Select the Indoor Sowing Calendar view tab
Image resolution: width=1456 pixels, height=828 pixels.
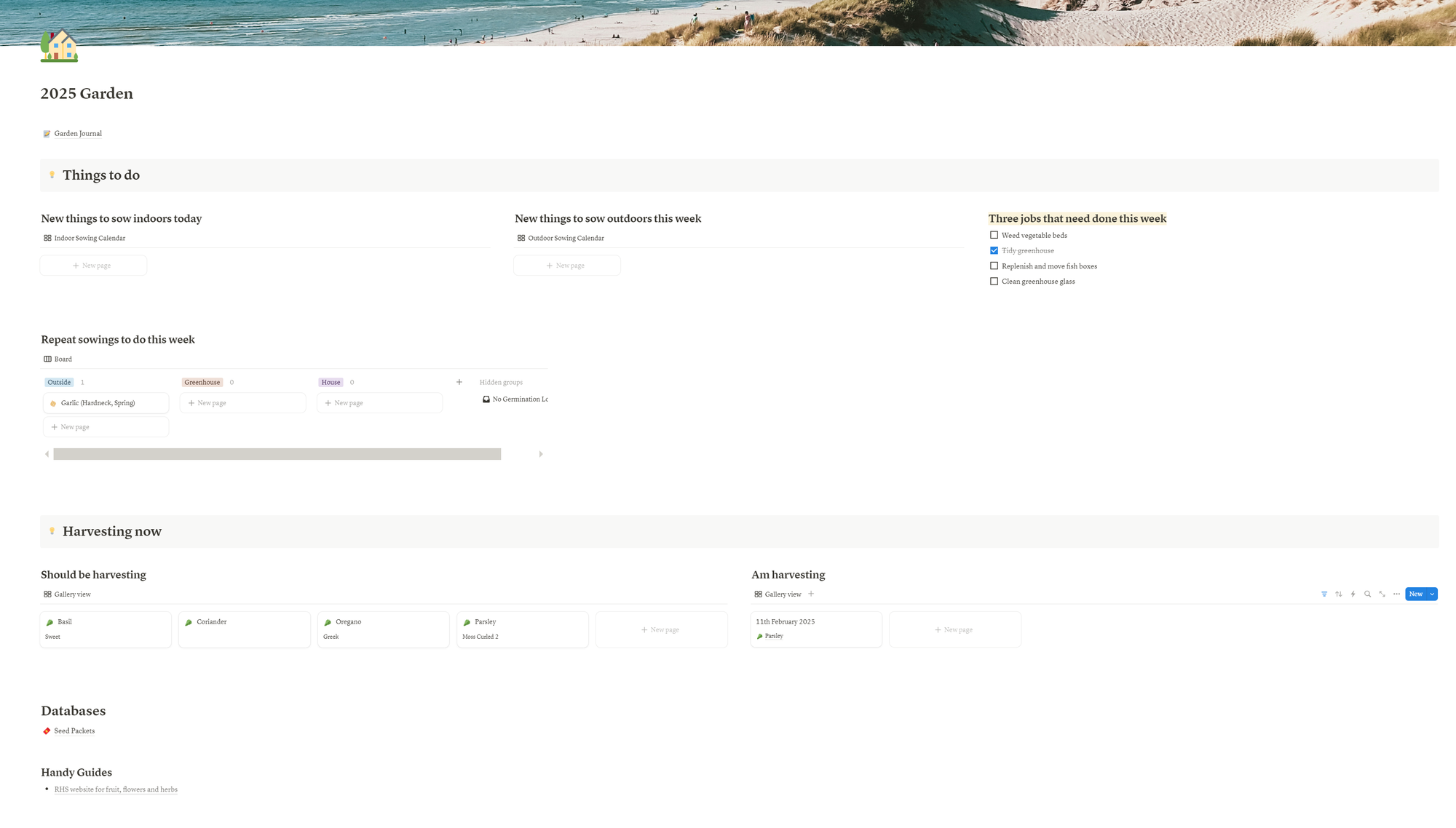pyautogui.click(x=84, y=238)
